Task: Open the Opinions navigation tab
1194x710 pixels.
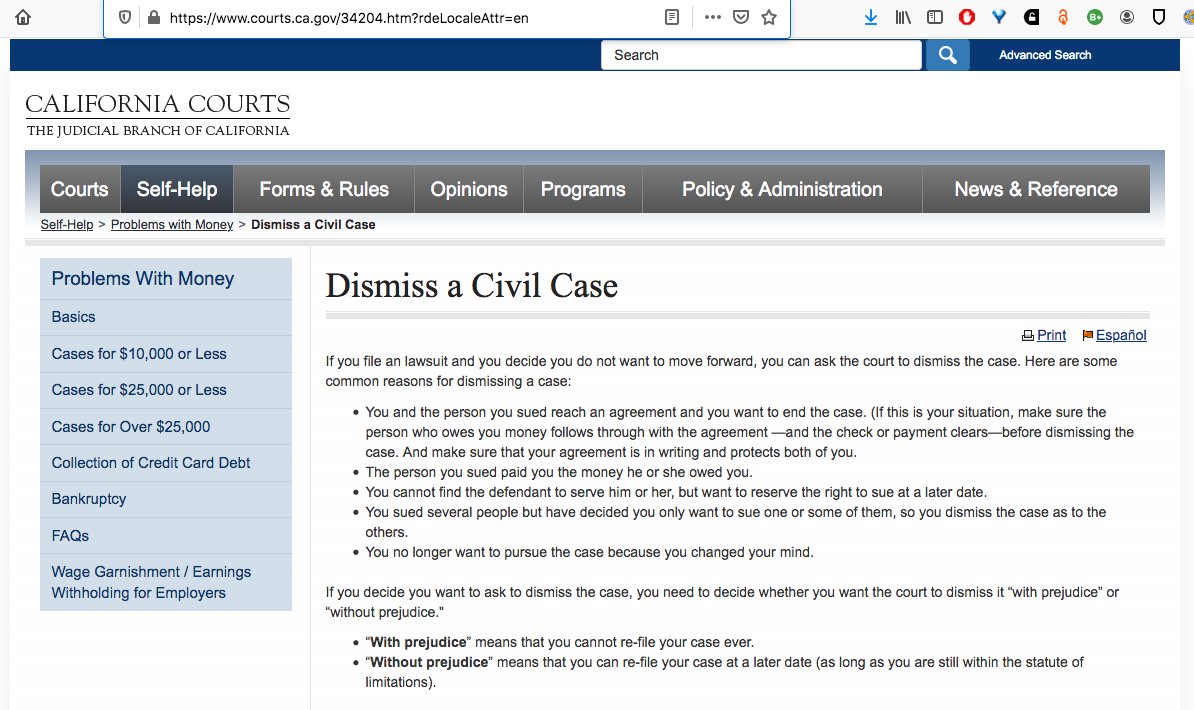Action: 469,189
